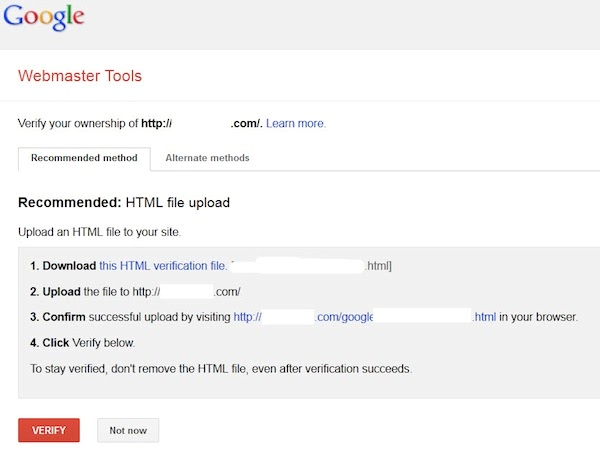This screenshot has width=600, height=449.
Task: Click the 'Recommended: HTML file upload' heading
Action: tap(124, 202)
